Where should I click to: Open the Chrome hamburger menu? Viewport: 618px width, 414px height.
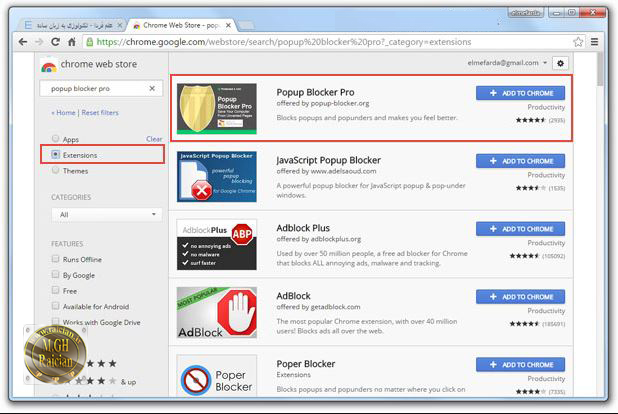point(594,42)
